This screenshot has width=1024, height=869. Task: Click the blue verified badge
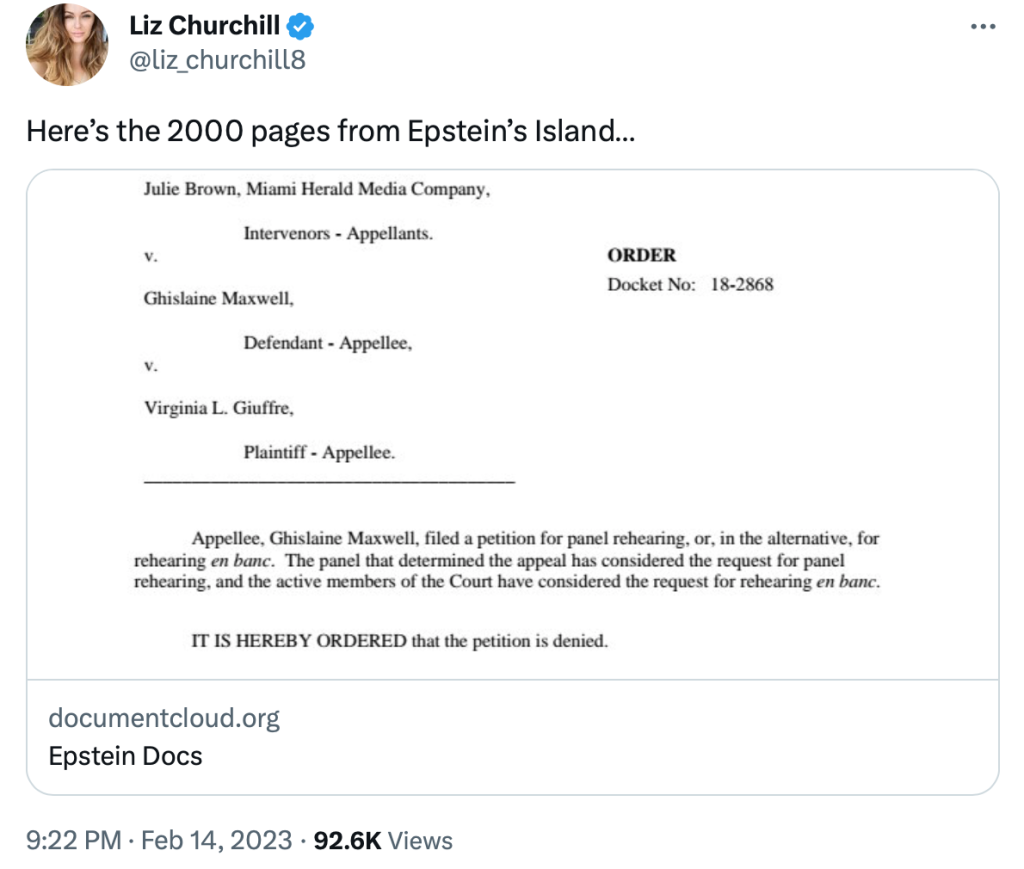tap(300, 26)
